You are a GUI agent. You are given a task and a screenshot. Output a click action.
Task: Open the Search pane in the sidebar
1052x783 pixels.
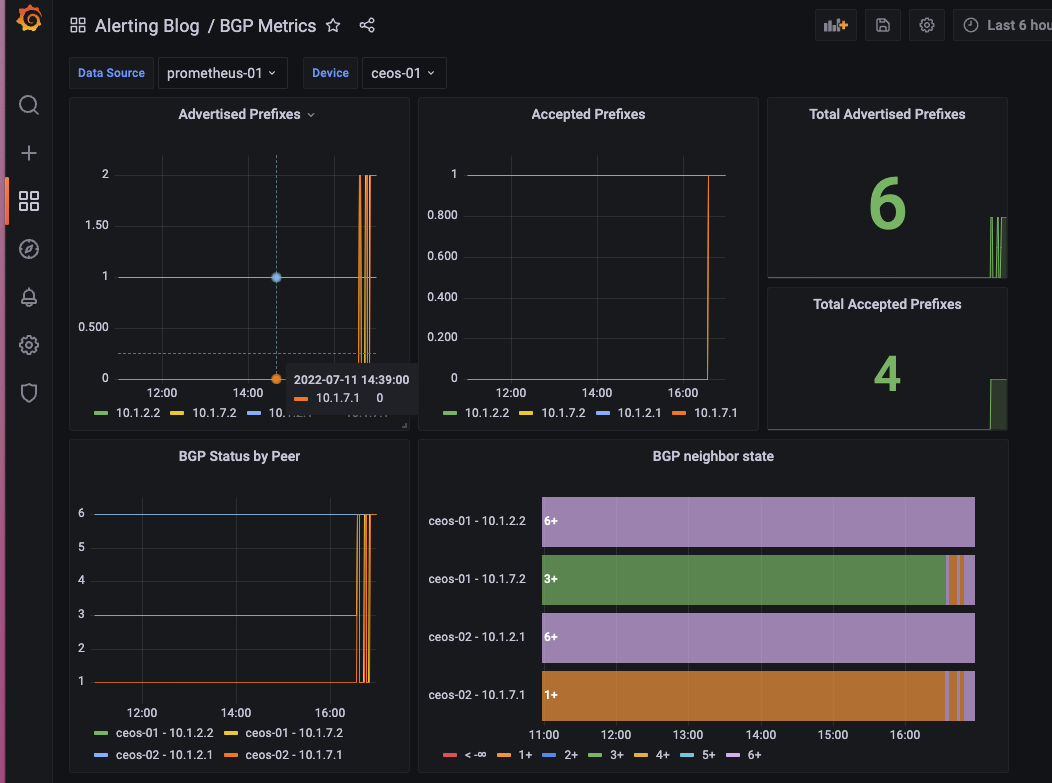[x=29, y=105]
